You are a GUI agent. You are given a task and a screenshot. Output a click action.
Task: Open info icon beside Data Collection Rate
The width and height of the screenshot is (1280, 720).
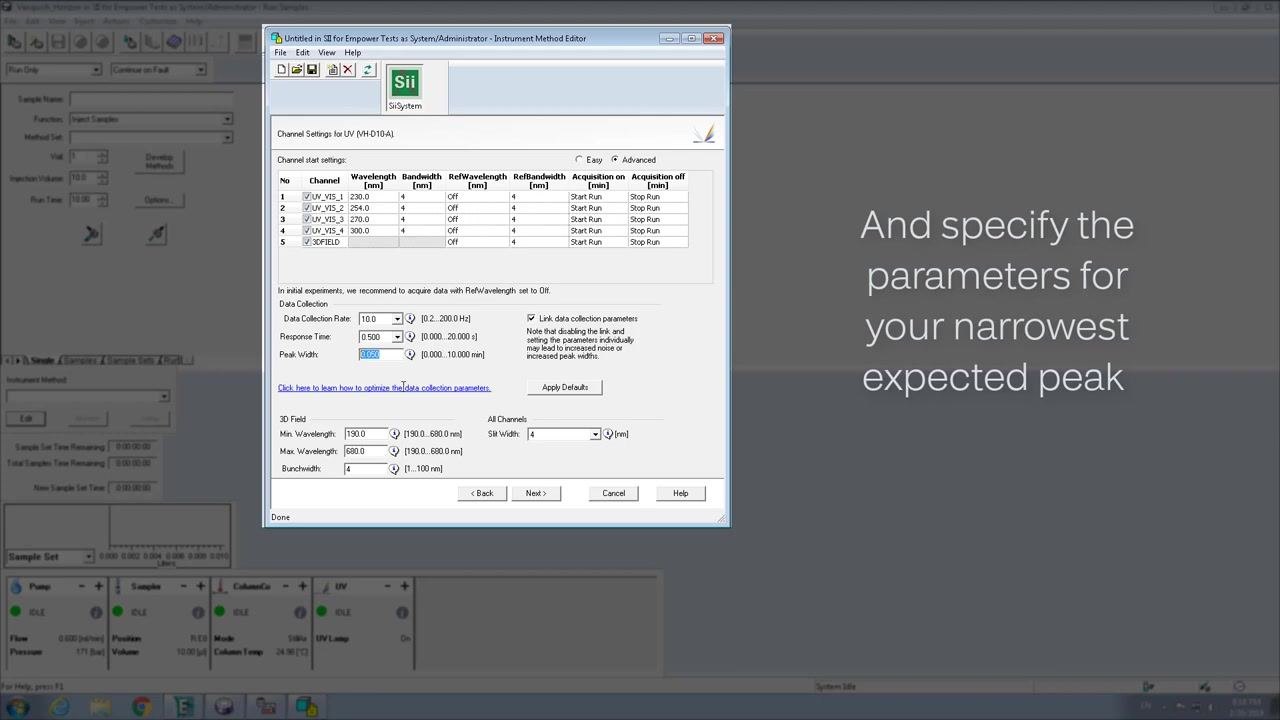pyautogui.click(x=410, y=319)
